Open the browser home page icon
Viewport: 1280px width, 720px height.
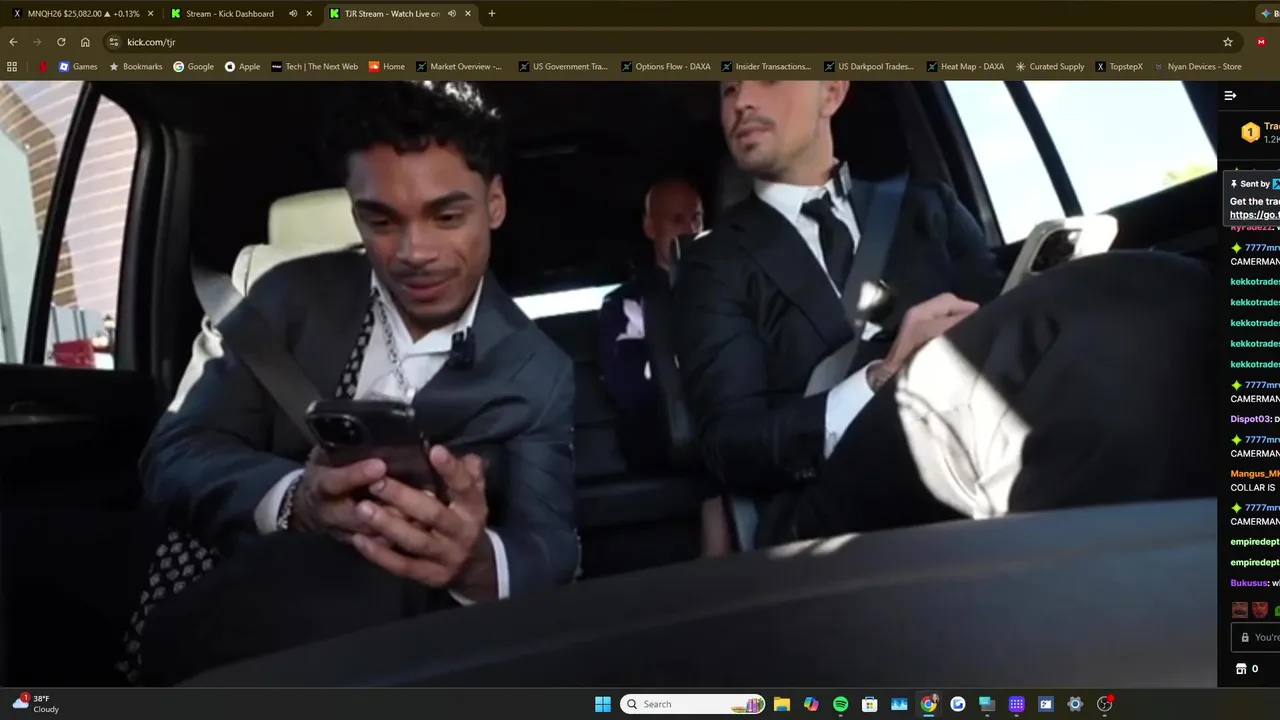(85, 42)
